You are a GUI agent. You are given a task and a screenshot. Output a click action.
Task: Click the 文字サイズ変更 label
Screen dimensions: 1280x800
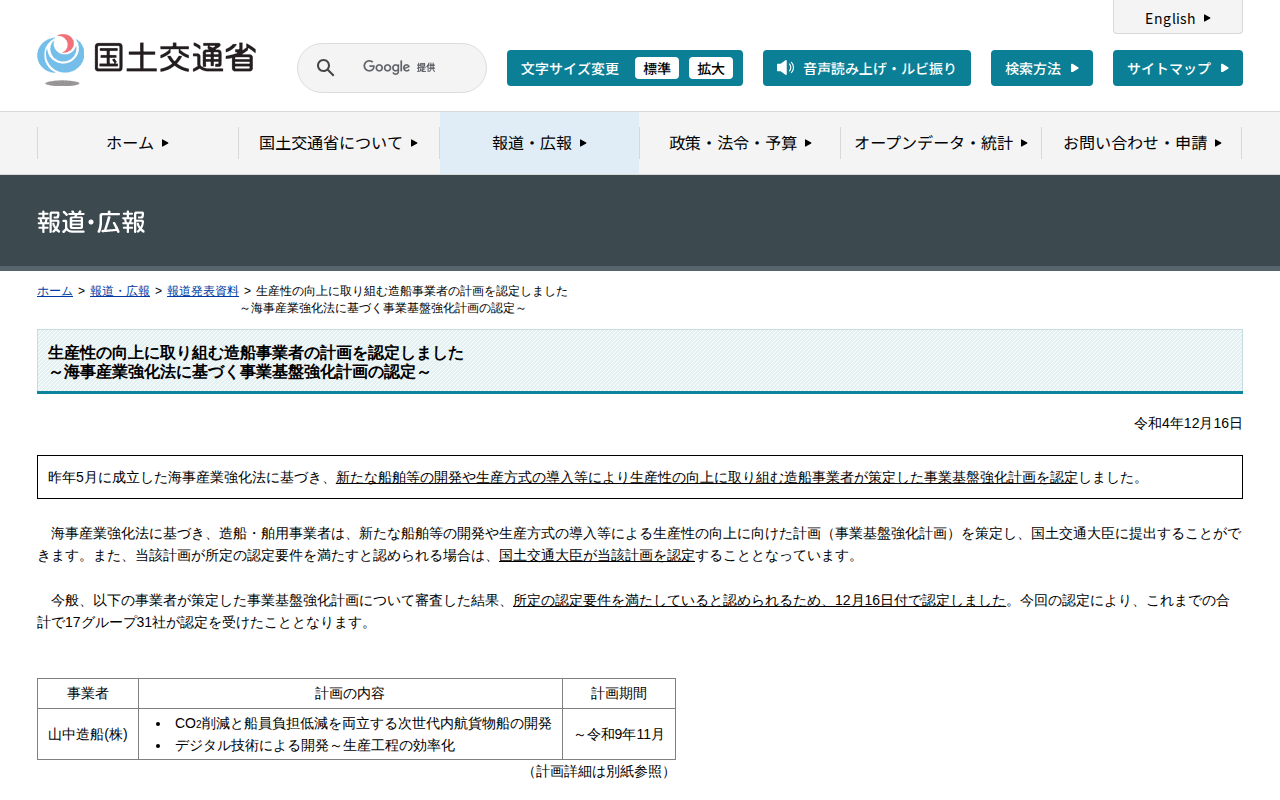pos(570,68)
